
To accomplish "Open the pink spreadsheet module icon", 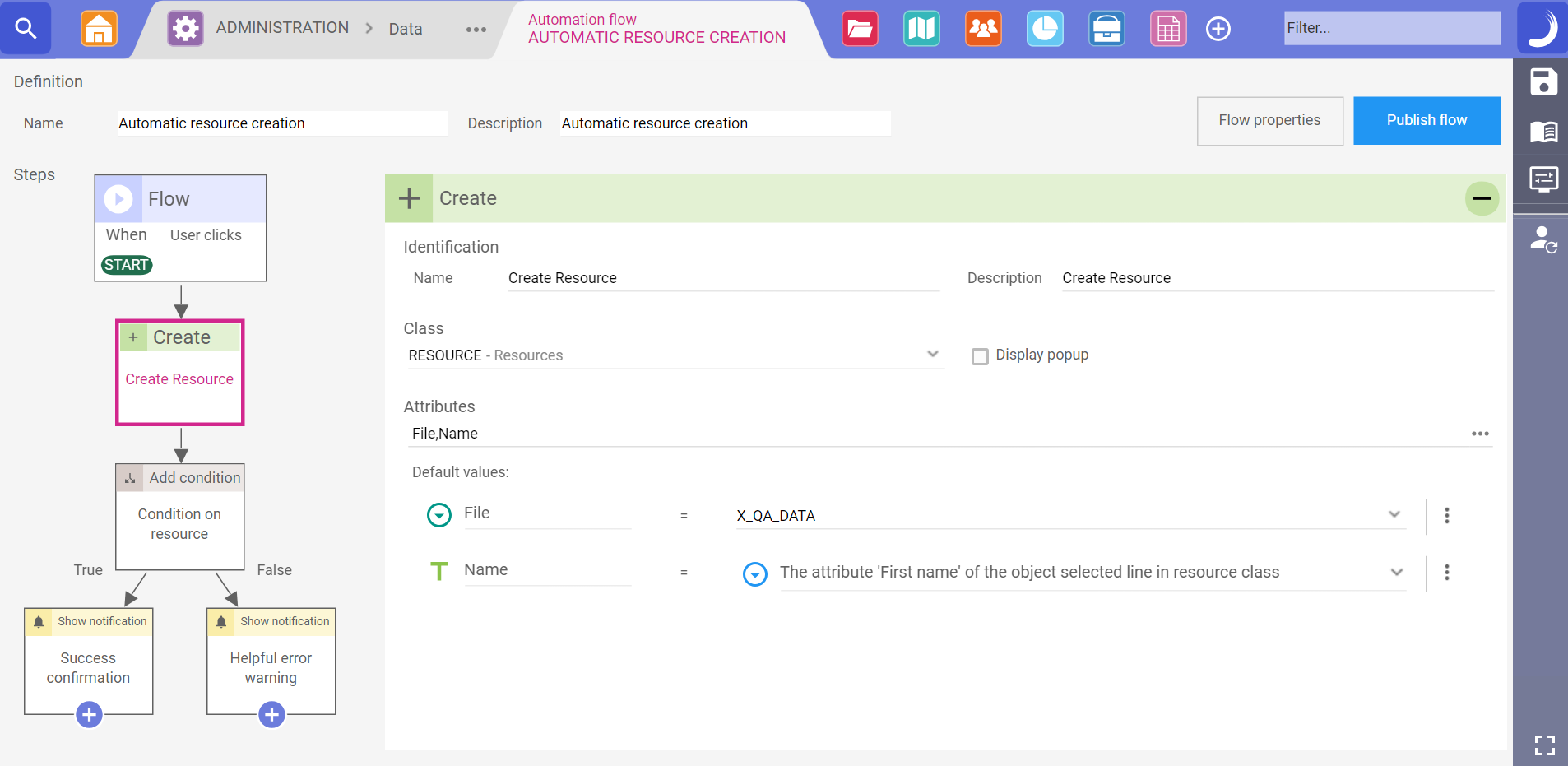I will (1168, 29).
